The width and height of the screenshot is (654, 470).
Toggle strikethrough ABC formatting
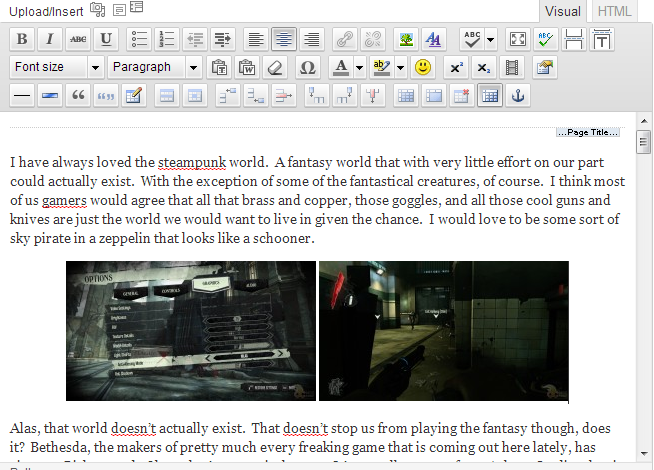coord(78,39)
